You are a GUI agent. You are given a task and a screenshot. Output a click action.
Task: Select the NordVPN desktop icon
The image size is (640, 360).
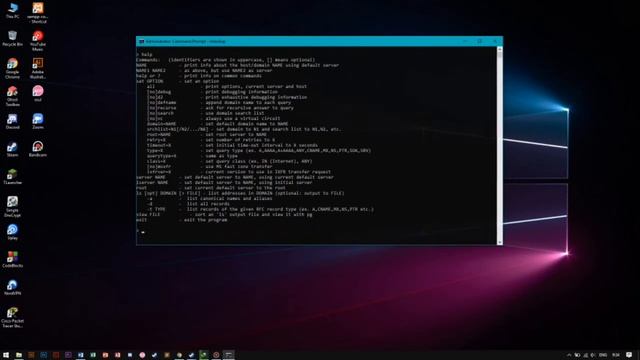(12, 287)
